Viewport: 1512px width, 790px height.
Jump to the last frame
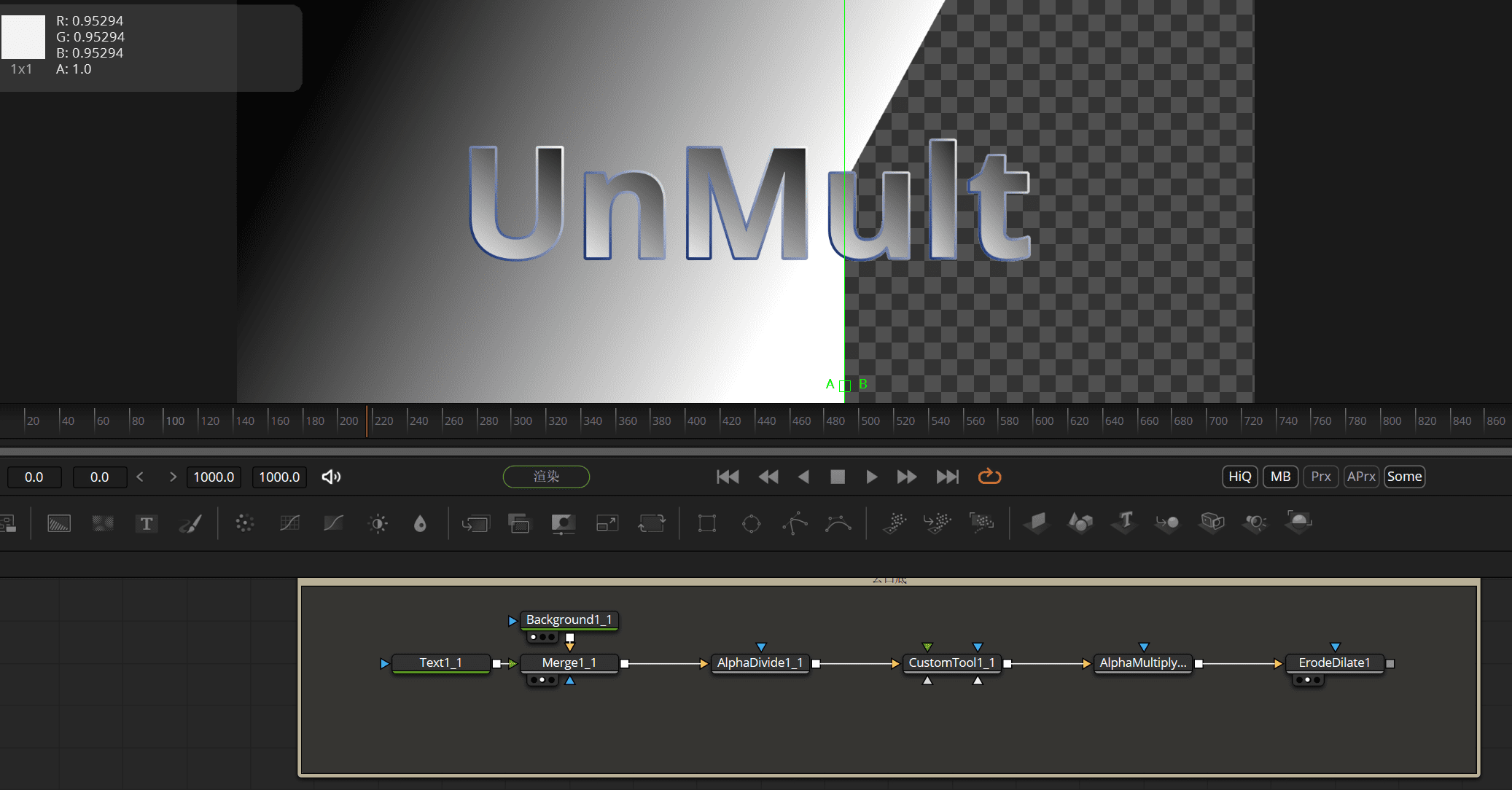click(947, 477)
